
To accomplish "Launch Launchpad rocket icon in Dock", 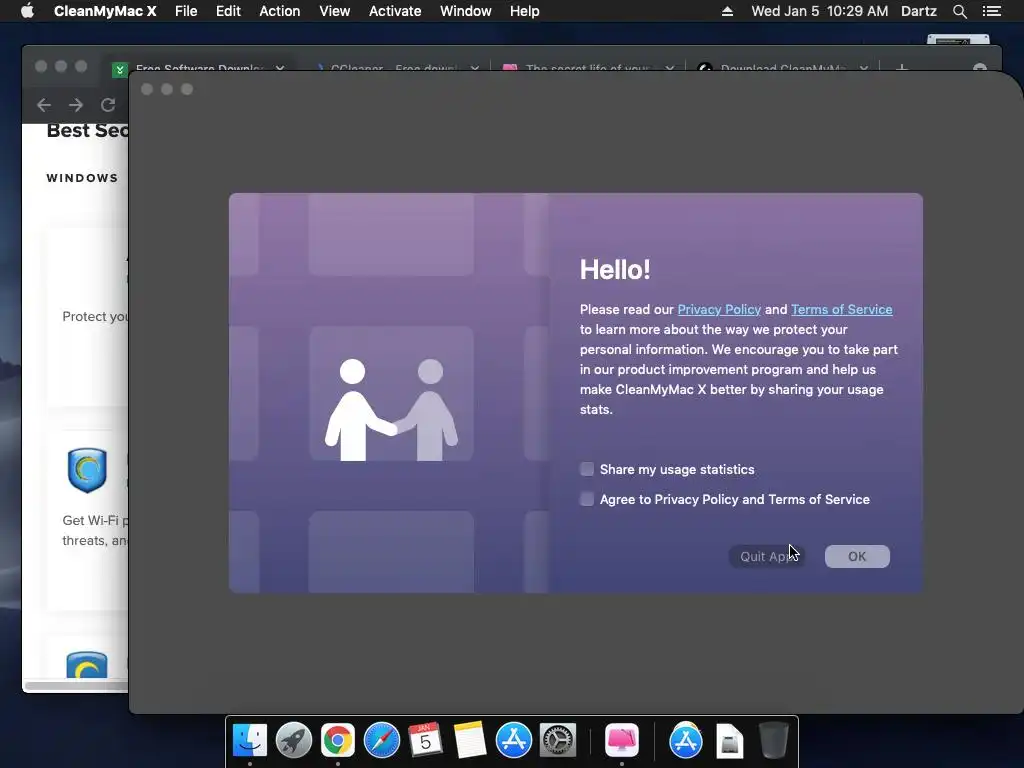I will (293, 741).
